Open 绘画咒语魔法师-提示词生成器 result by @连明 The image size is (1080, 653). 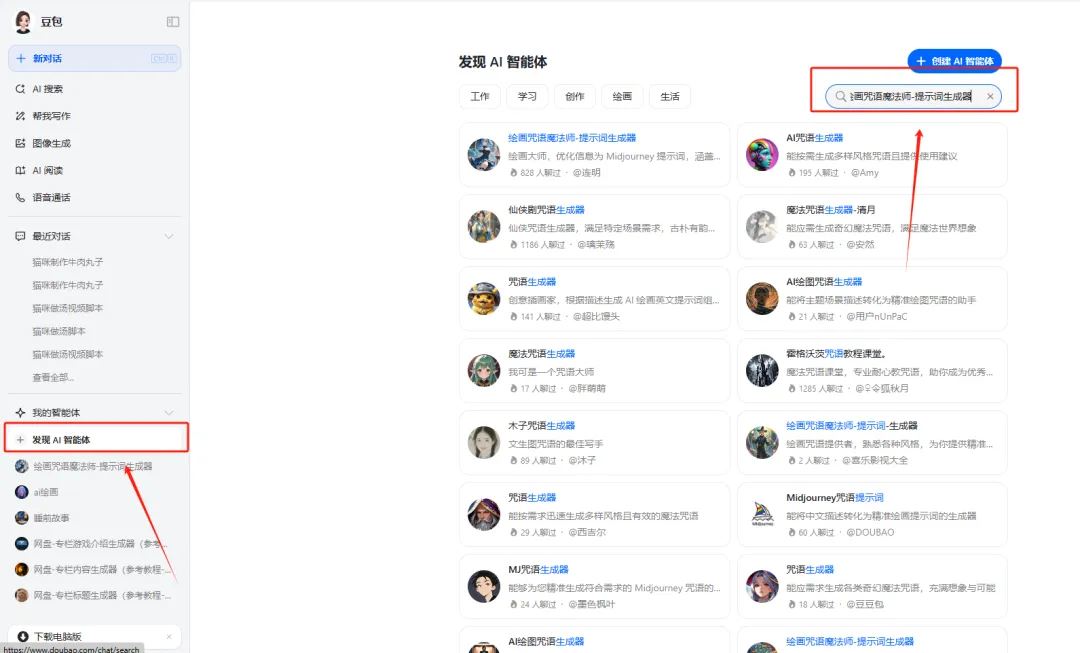pyautogui.click(x=594, y=155)
